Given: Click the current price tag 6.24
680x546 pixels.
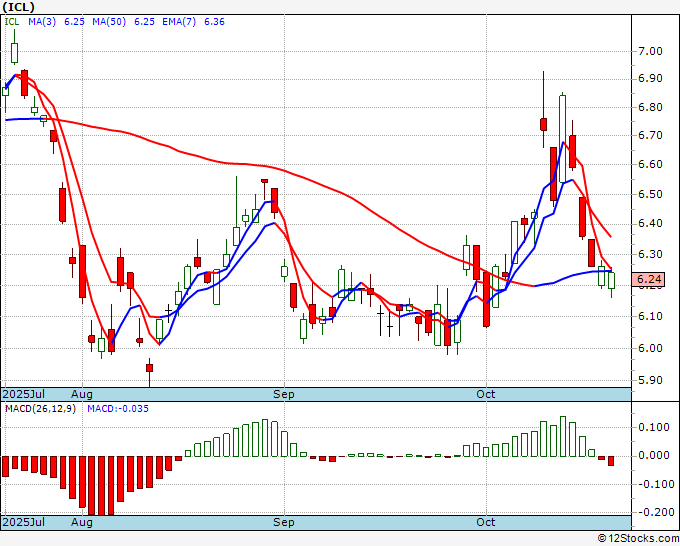Looking at the screenshot, I should point(648,279).
